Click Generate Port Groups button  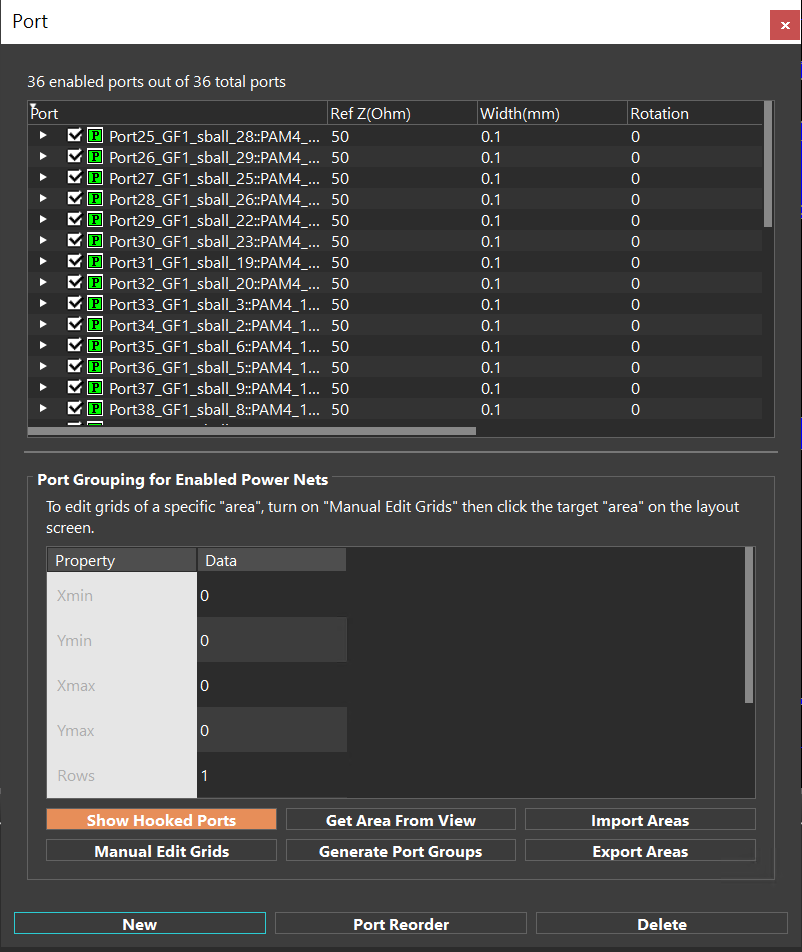click(401, 851)
